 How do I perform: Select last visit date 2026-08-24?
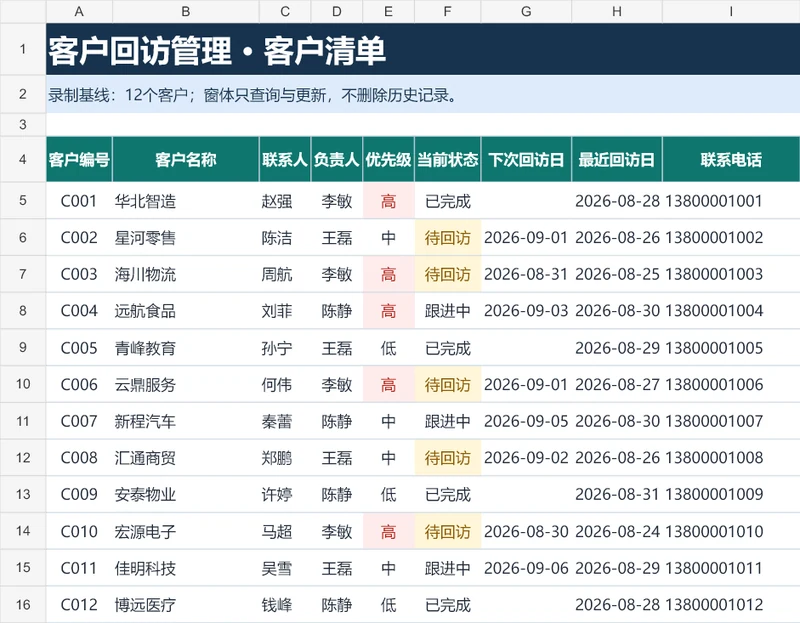point(617,532)
